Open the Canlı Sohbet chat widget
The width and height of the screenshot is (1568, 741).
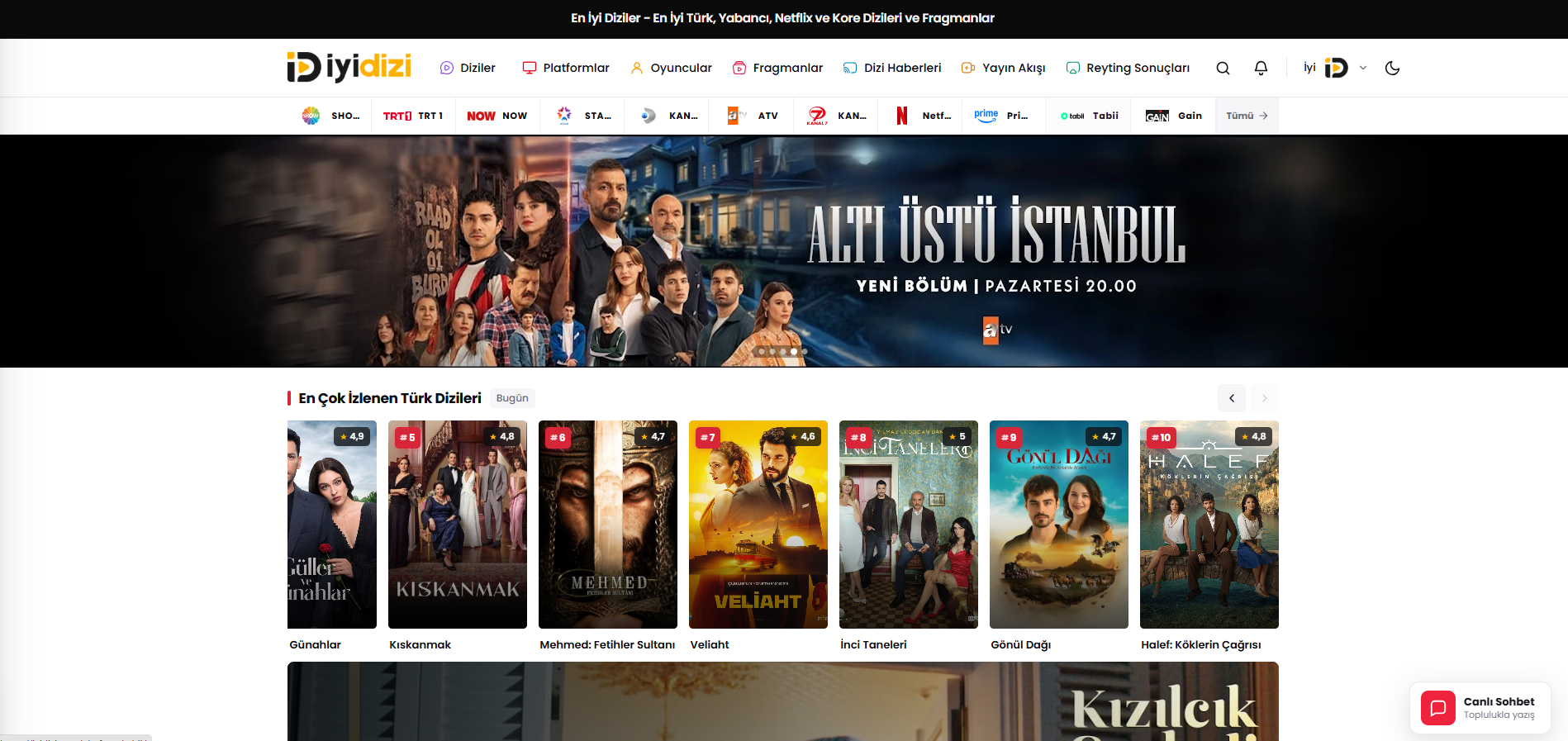click(1480, 708)
